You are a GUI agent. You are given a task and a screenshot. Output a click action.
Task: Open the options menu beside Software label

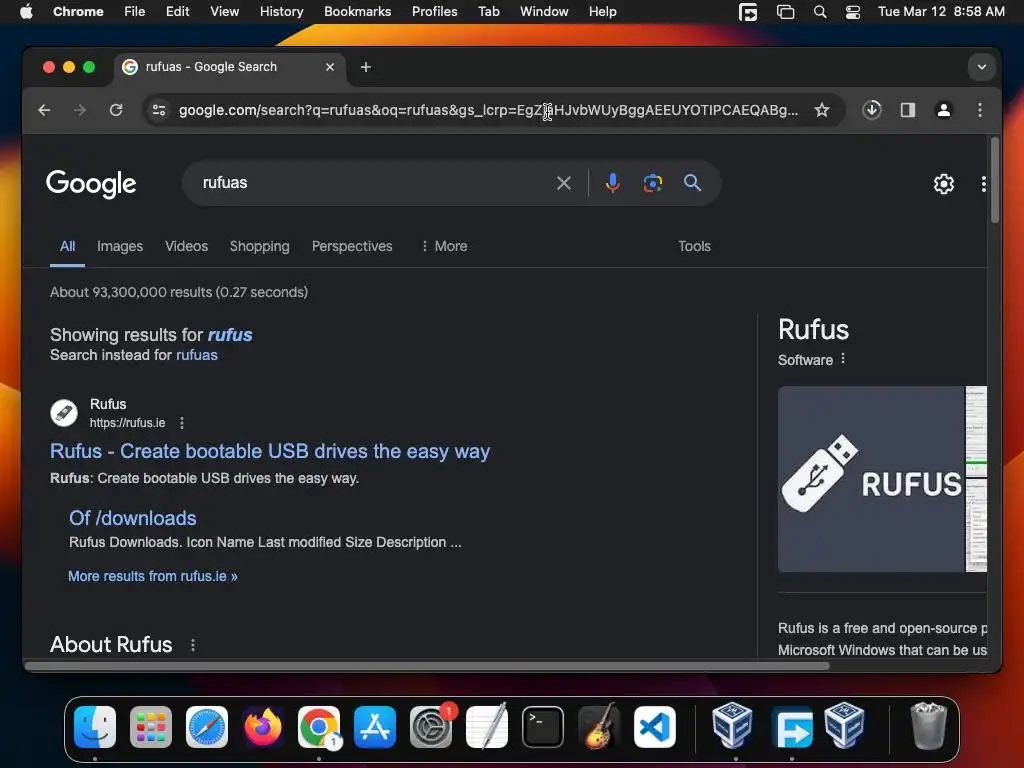(x=843, y=359)
